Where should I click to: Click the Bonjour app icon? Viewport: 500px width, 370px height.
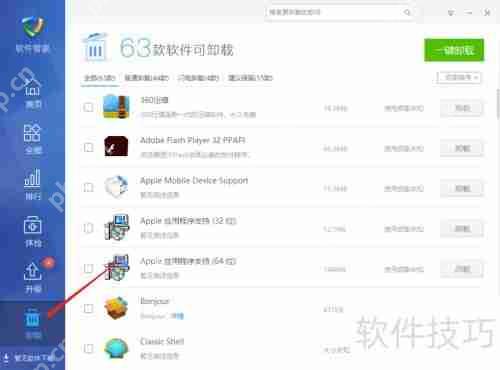[116, 308]
